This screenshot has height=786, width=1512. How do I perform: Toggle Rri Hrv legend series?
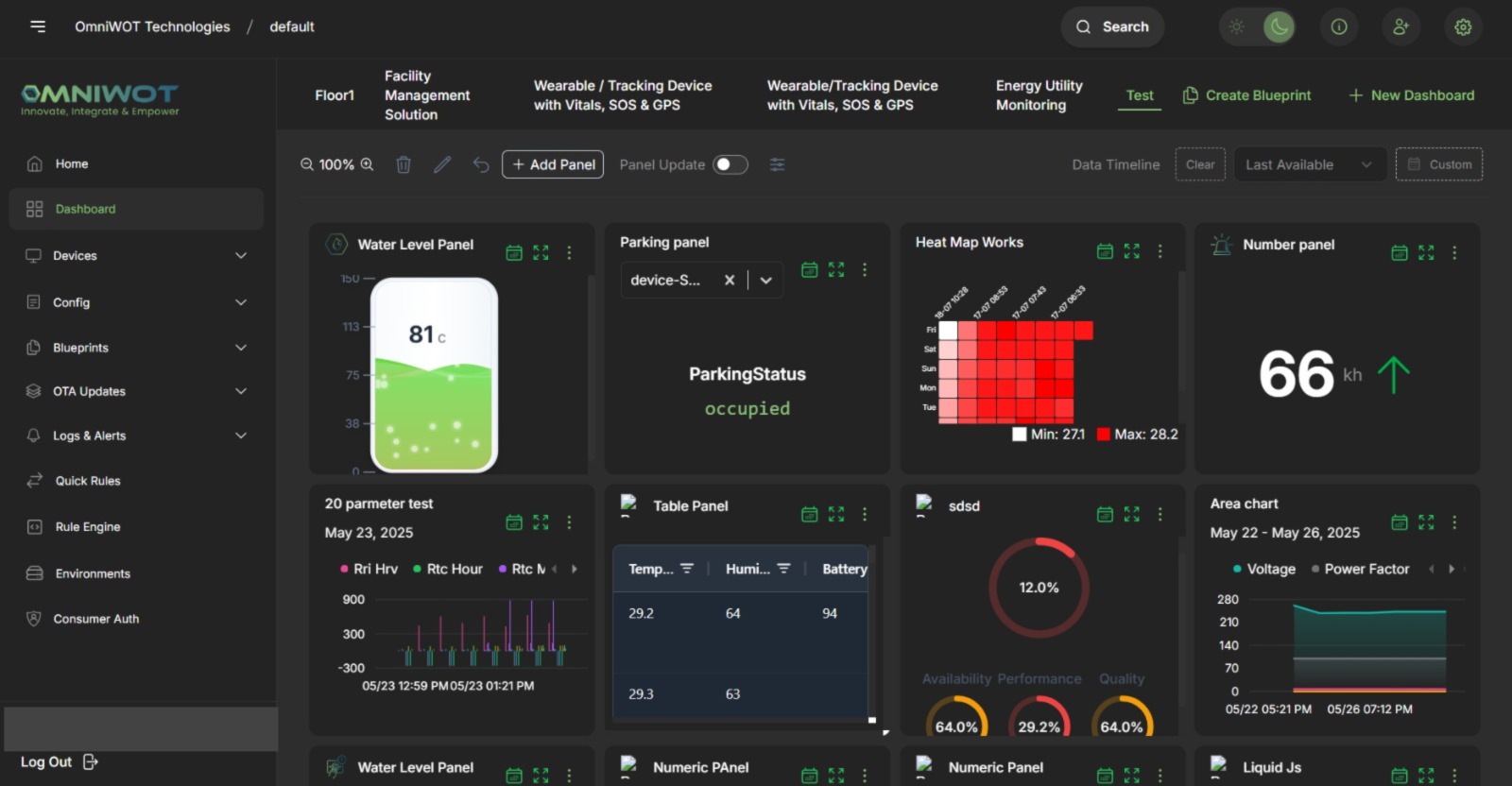click(x=369, y=569)
